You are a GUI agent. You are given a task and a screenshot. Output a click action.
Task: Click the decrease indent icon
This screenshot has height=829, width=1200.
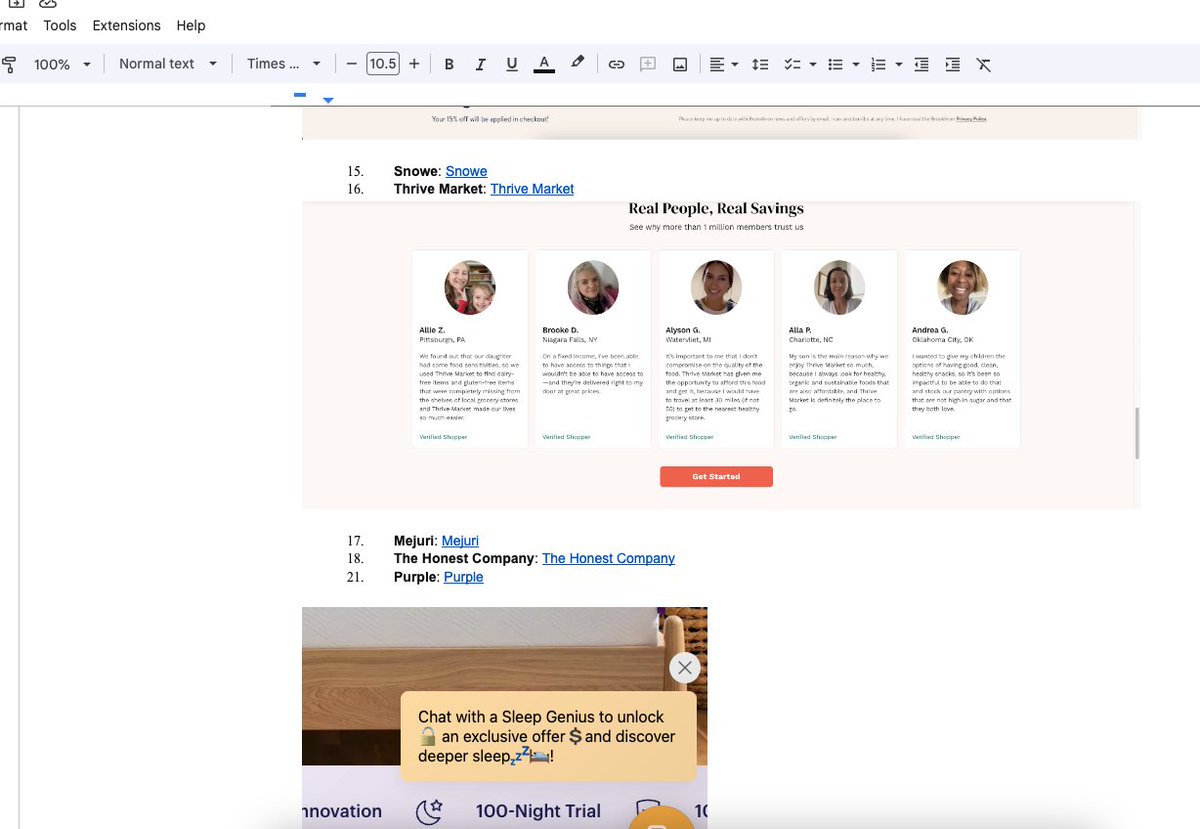click(921, 64)
